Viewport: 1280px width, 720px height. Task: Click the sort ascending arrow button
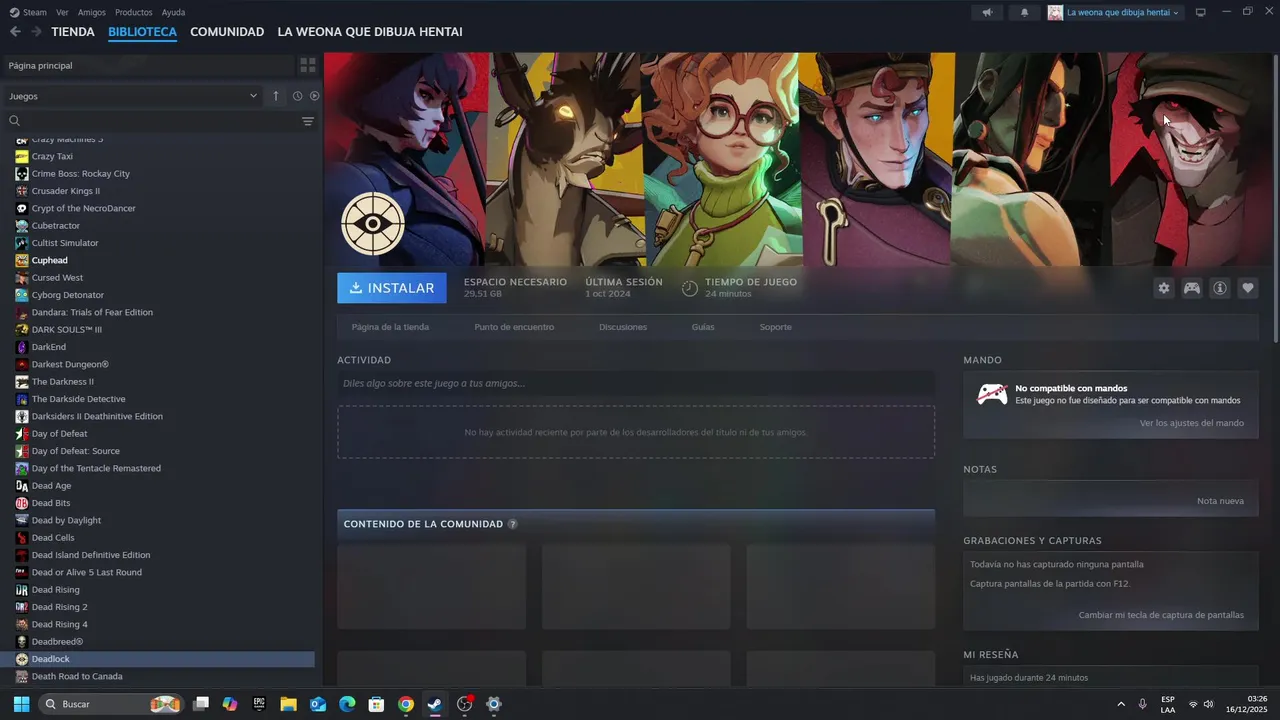(x=276, y=96)
